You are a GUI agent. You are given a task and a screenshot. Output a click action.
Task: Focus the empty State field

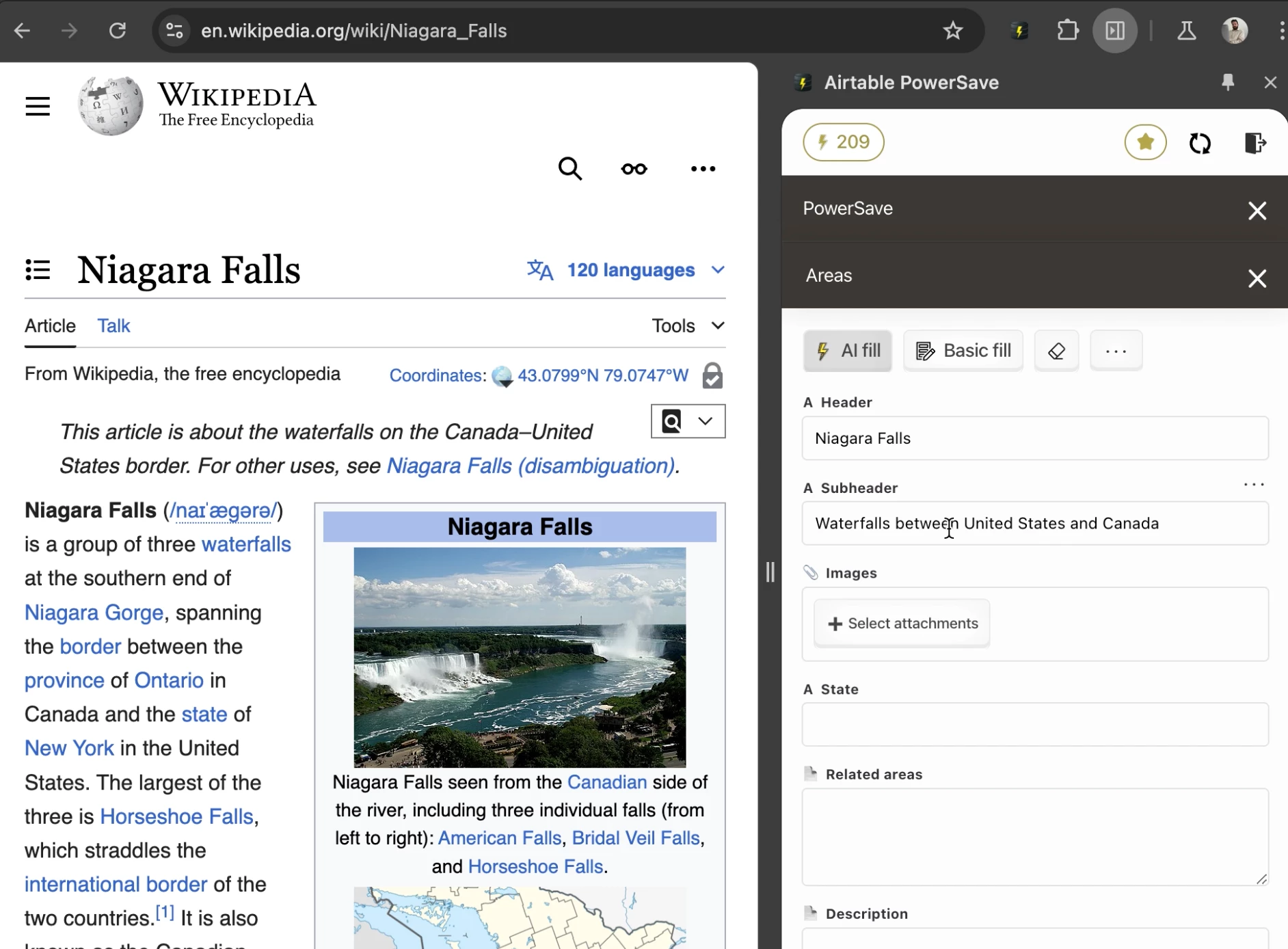tap(1035, 725)
